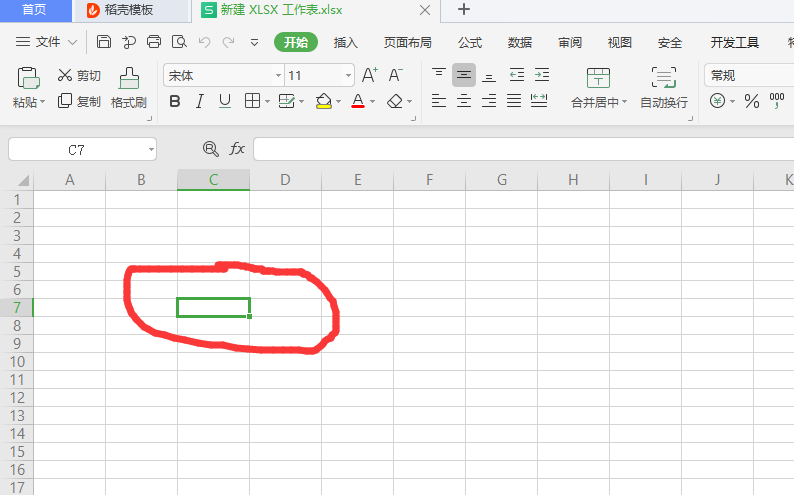794x495 pixels.
Task: Click the Print icon
Action: click(x=154, y=42)
